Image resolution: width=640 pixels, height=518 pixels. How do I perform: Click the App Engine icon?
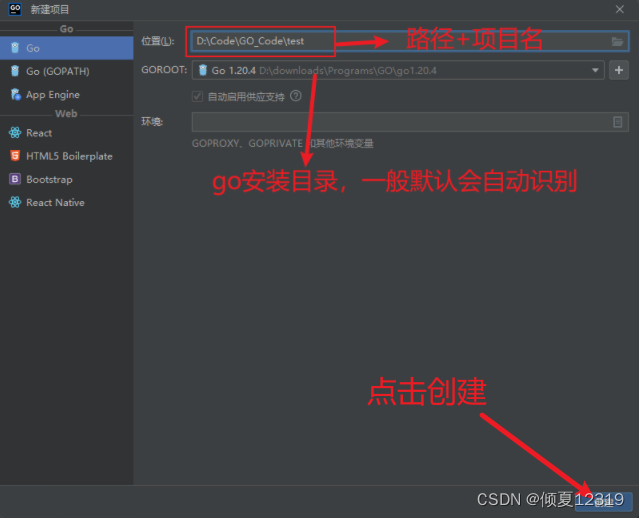tap(16, 94)
